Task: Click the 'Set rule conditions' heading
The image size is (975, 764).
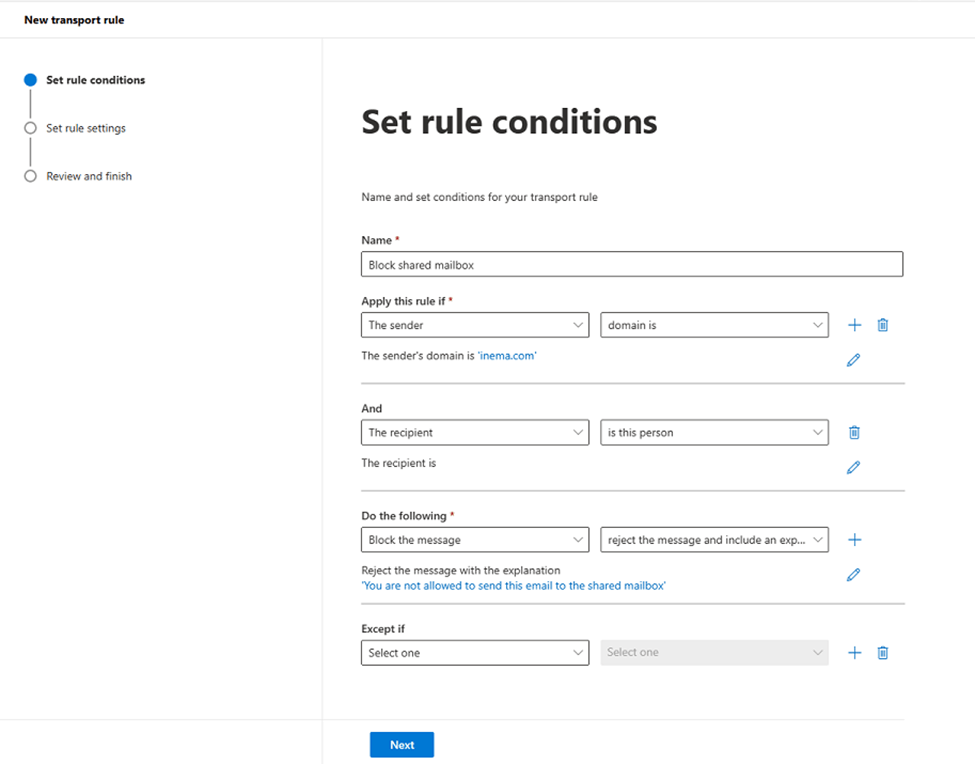Action: click(x=509, y=122)
